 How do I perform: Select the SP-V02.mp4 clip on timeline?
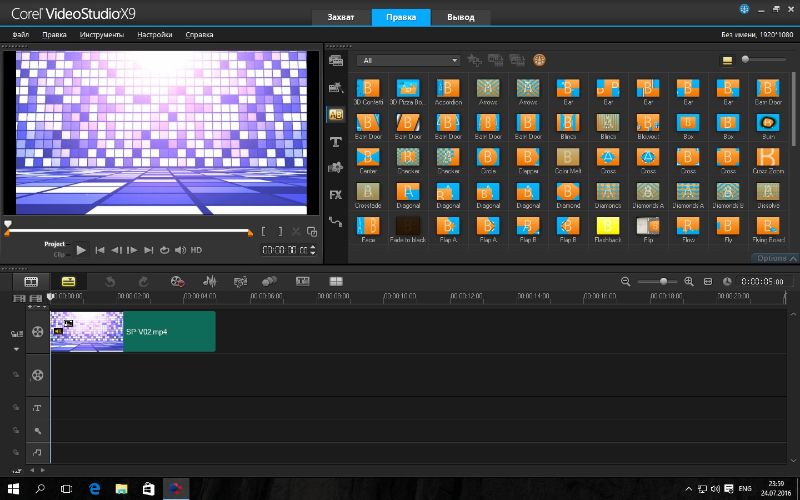click(133, 332)
